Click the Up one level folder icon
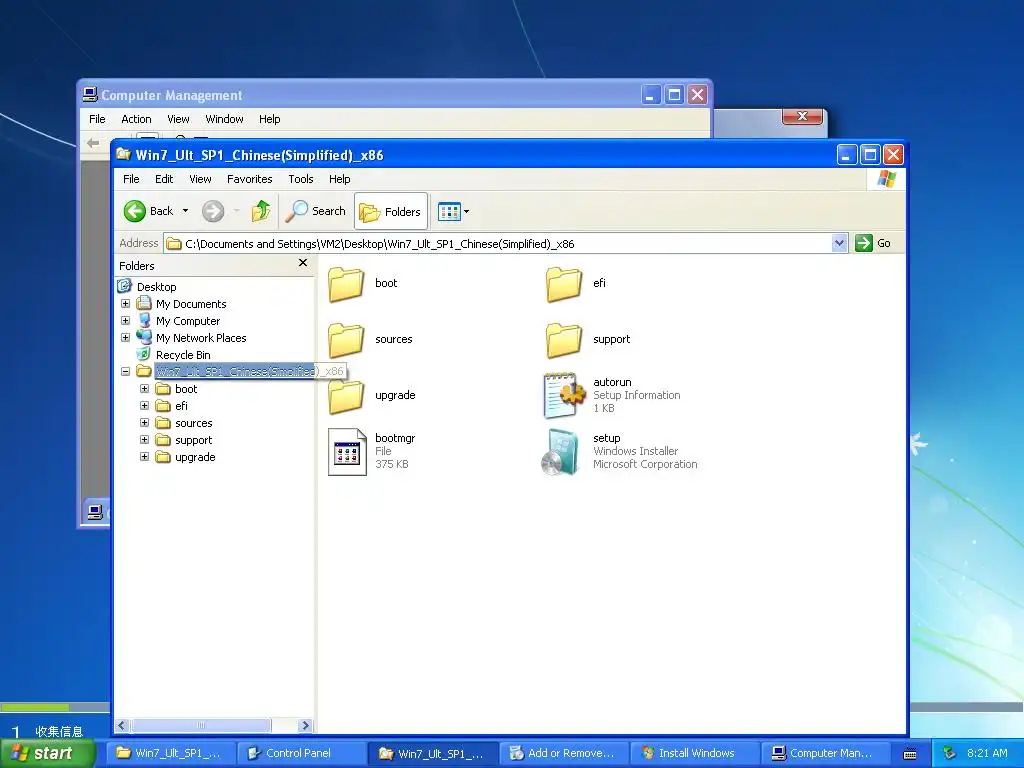This screenshot has width=1024, height=768. pyautogui.click(x=261, y=211)
